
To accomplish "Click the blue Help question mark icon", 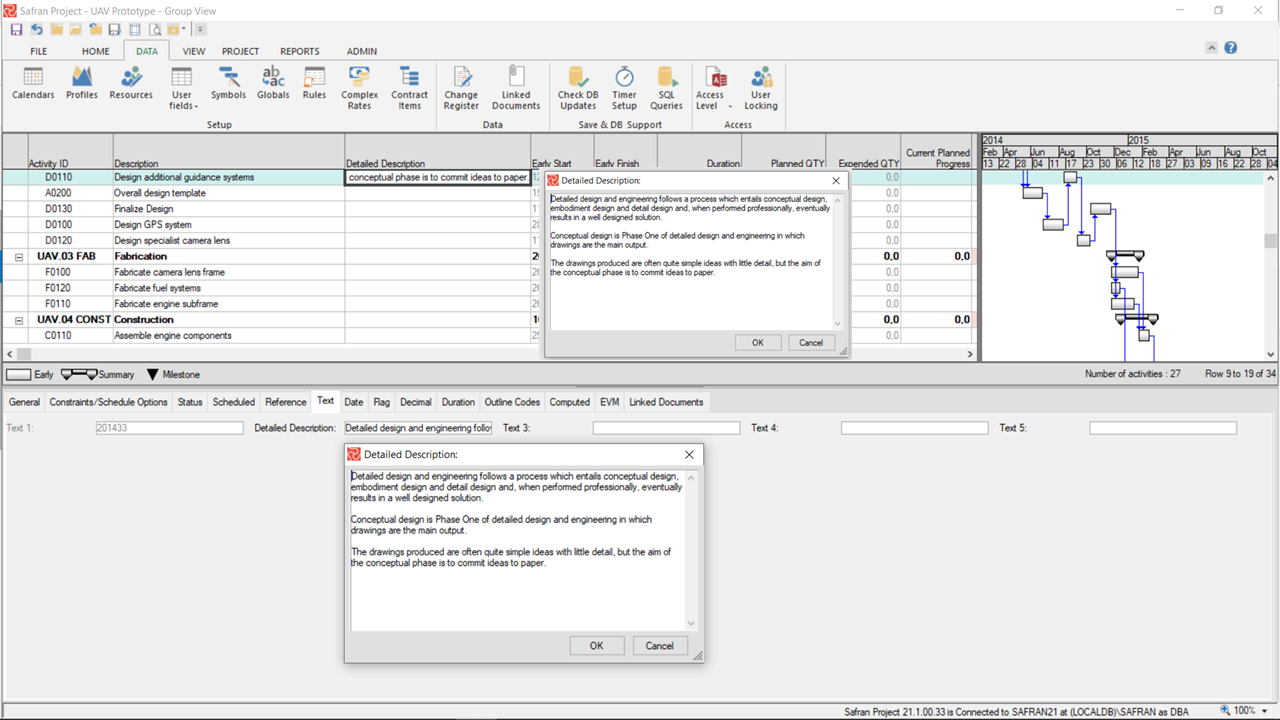I will 1231,48.
